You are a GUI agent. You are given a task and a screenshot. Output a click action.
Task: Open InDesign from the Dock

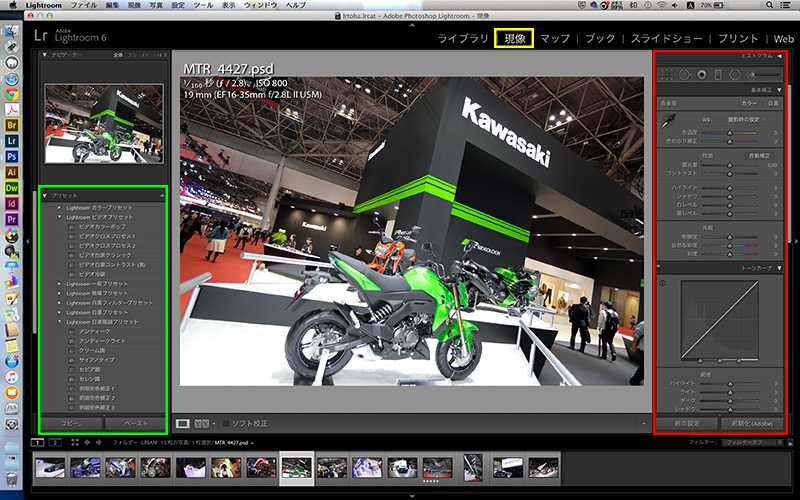pyautogui.click(x=12, y=204)
